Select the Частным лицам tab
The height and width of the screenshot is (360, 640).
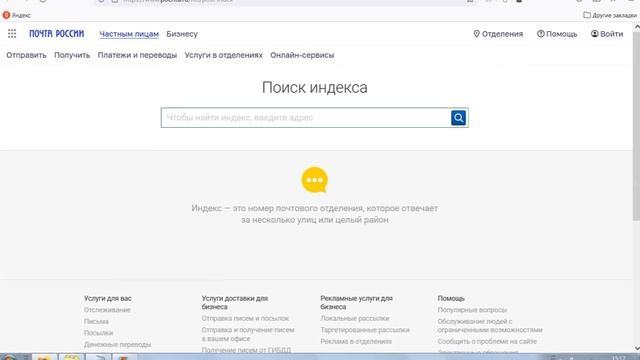coord(129,34)
